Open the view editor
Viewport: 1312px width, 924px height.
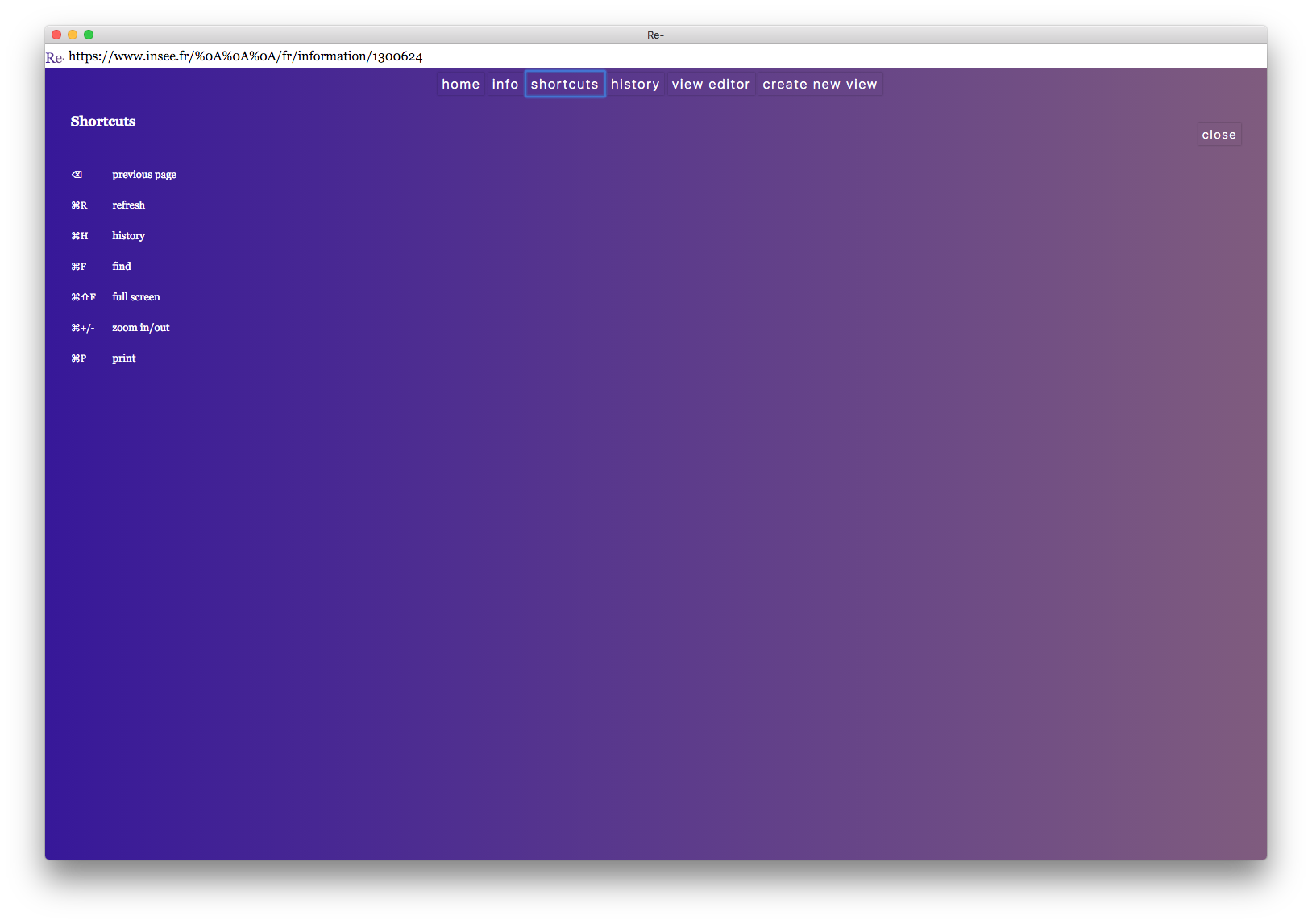point(710,85)
